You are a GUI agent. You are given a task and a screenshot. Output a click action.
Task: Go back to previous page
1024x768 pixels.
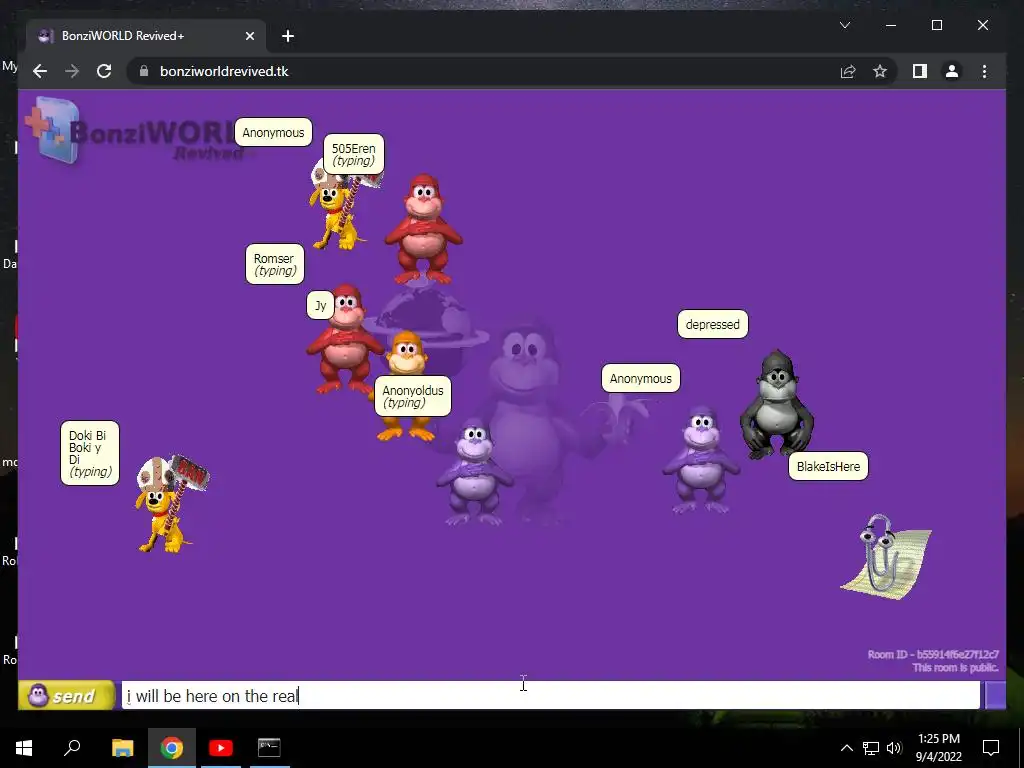[x=40, y=71]
